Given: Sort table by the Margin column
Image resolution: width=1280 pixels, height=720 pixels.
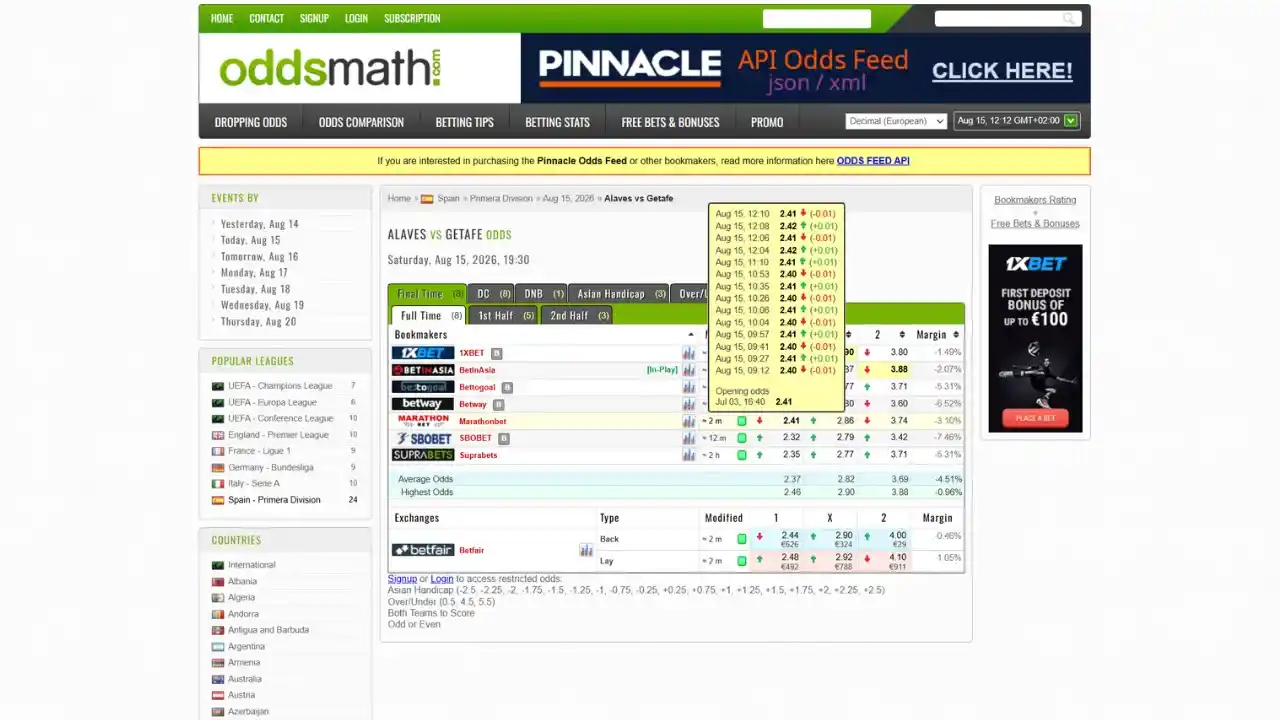Looking at the screenshot, I should [x=956, y=335].
